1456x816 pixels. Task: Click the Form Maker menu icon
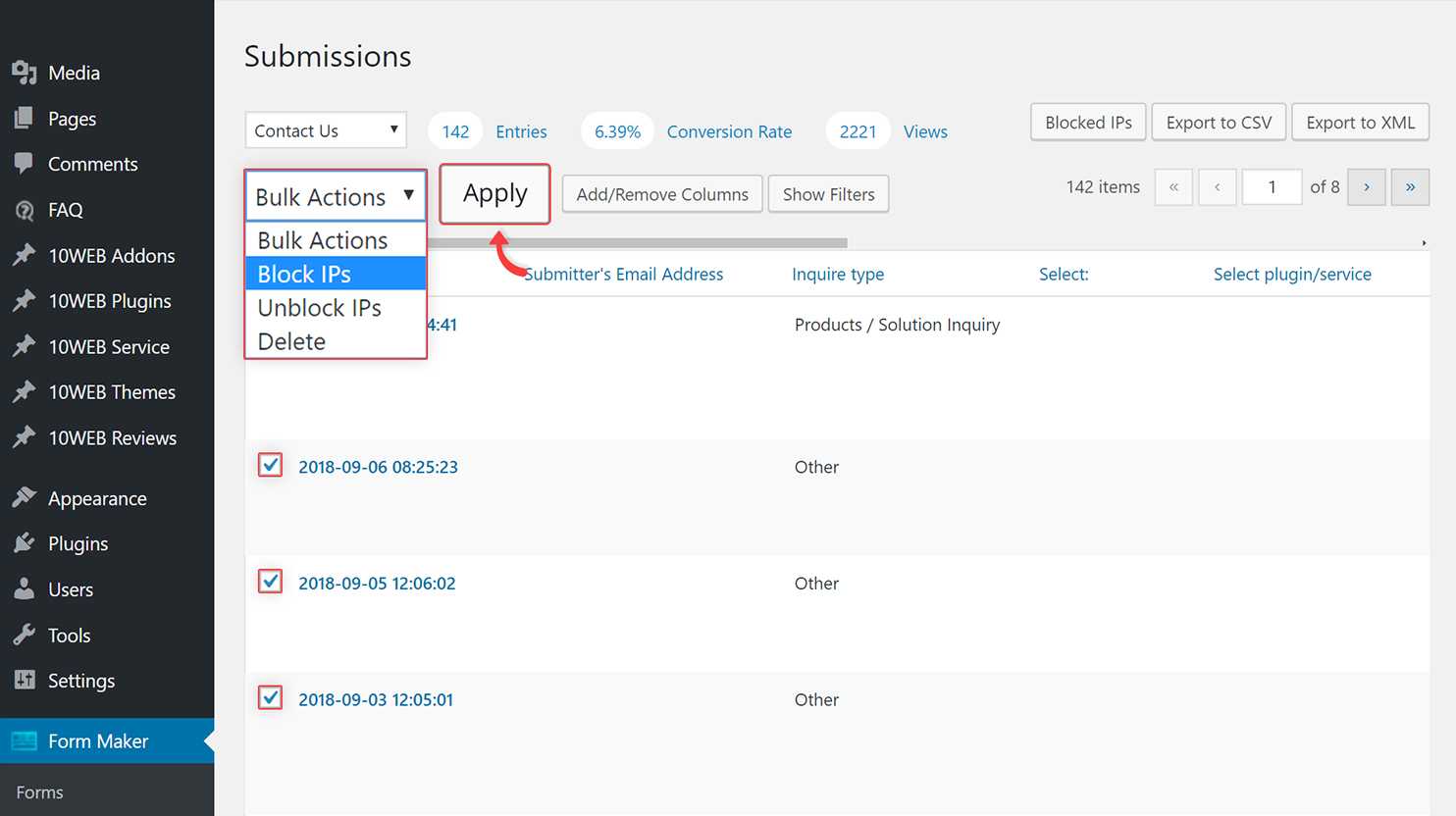(x=25, y=740)
